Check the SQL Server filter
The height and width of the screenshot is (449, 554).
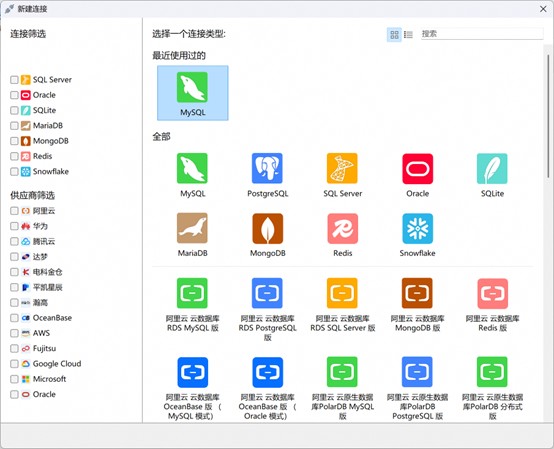(14, 80)
